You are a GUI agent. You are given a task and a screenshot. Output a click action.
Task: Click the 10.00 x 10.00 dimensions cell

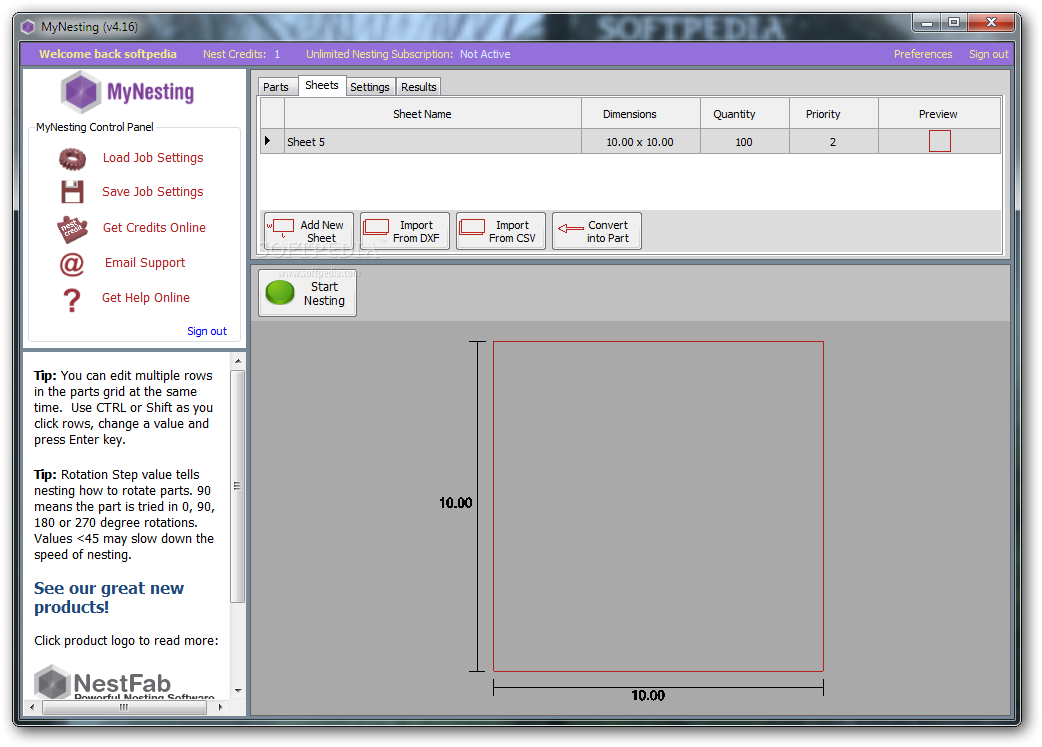coord(641,142)
